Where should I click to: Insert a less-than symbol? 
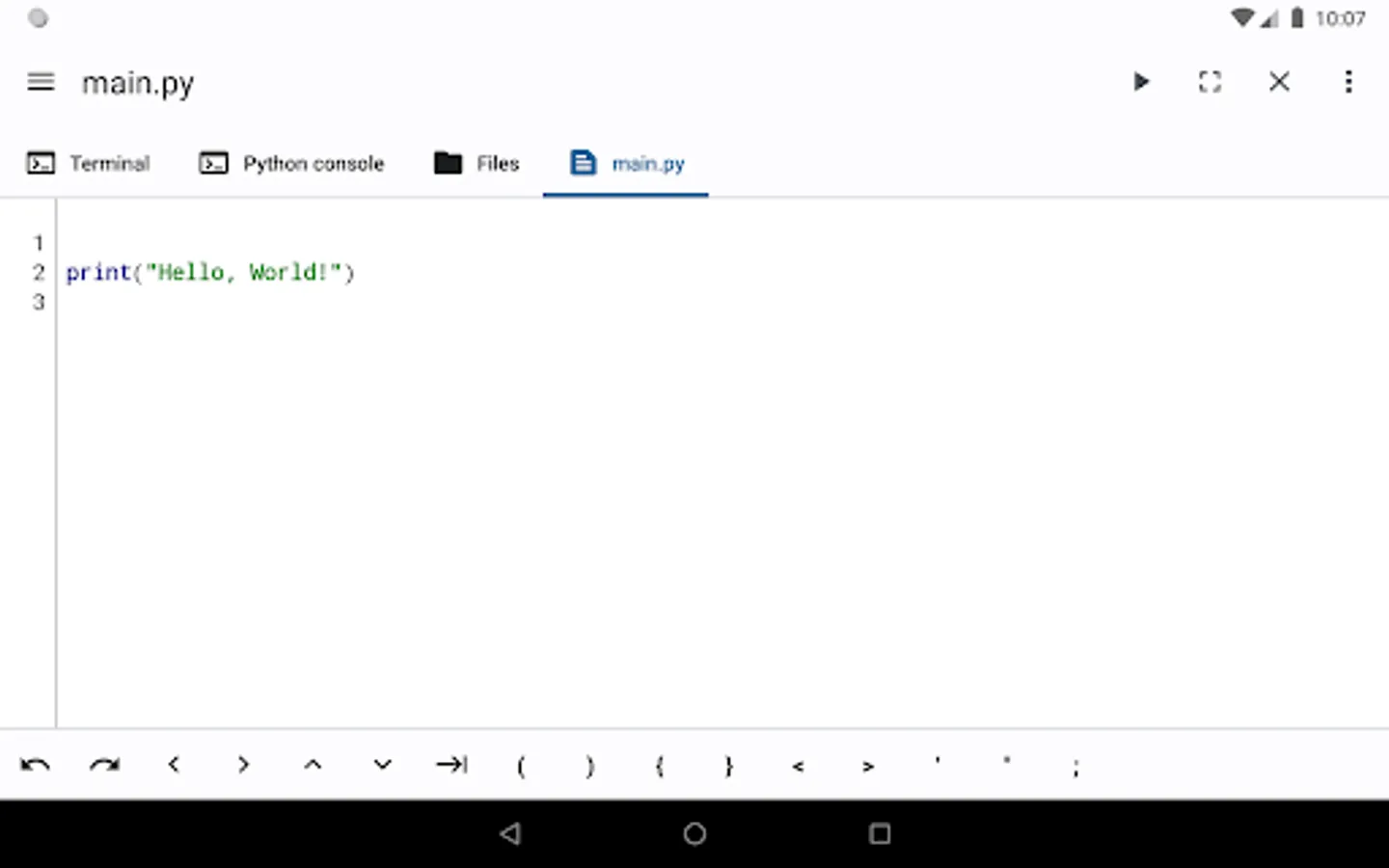(x=799, y=767)
